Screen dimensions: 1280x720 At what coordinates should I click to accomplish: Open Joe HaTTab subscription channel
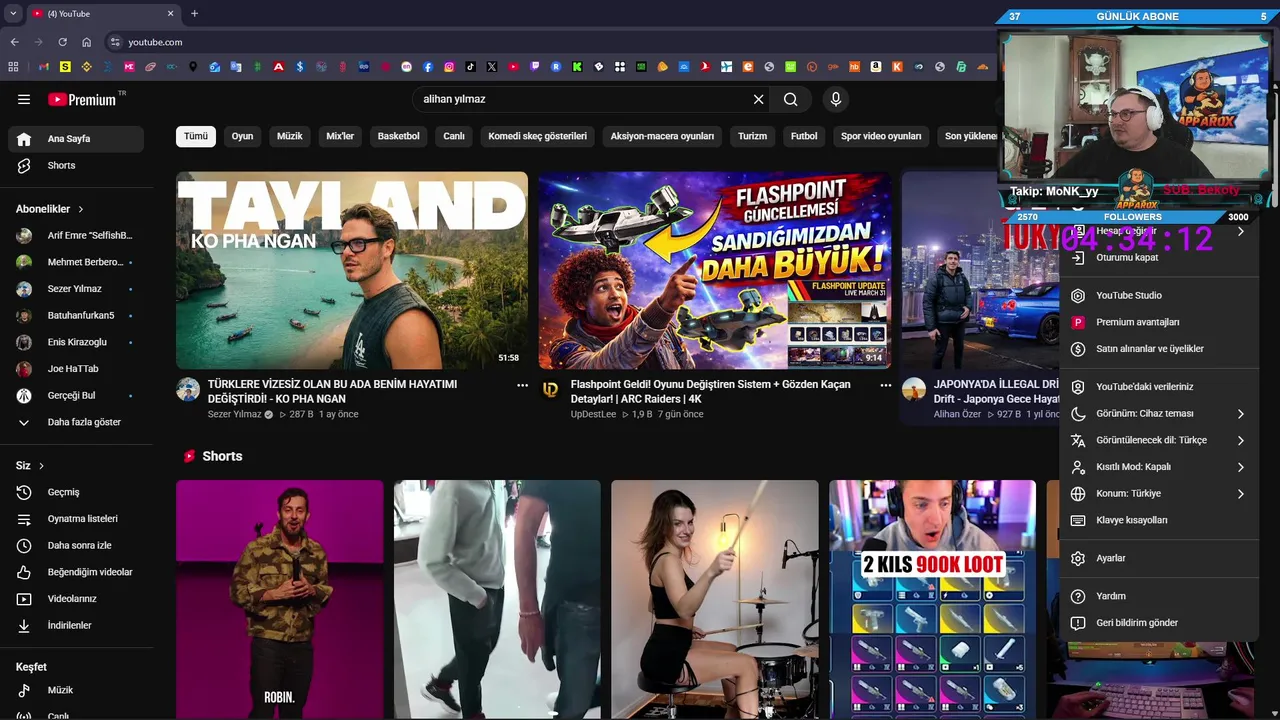click(76, 369)
